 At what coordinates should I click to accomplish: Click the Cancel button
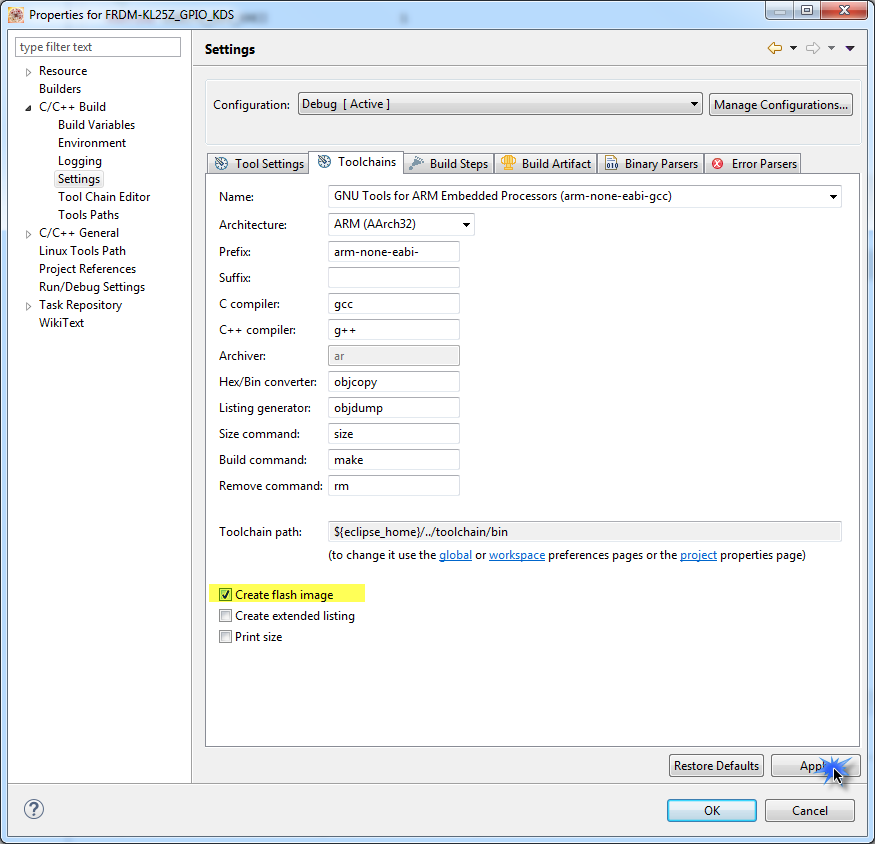click(x=810, y=811)
